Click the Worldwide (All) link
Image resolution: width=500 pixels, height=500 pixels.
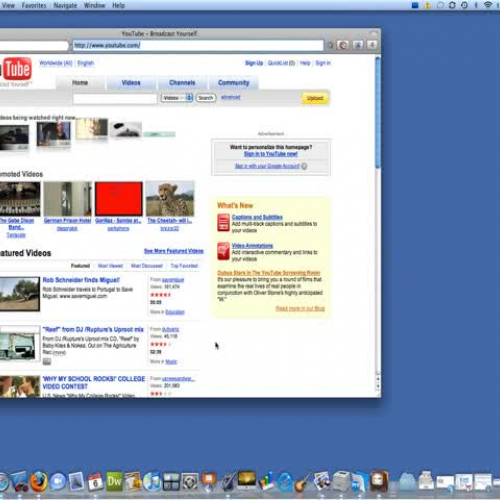56,63
